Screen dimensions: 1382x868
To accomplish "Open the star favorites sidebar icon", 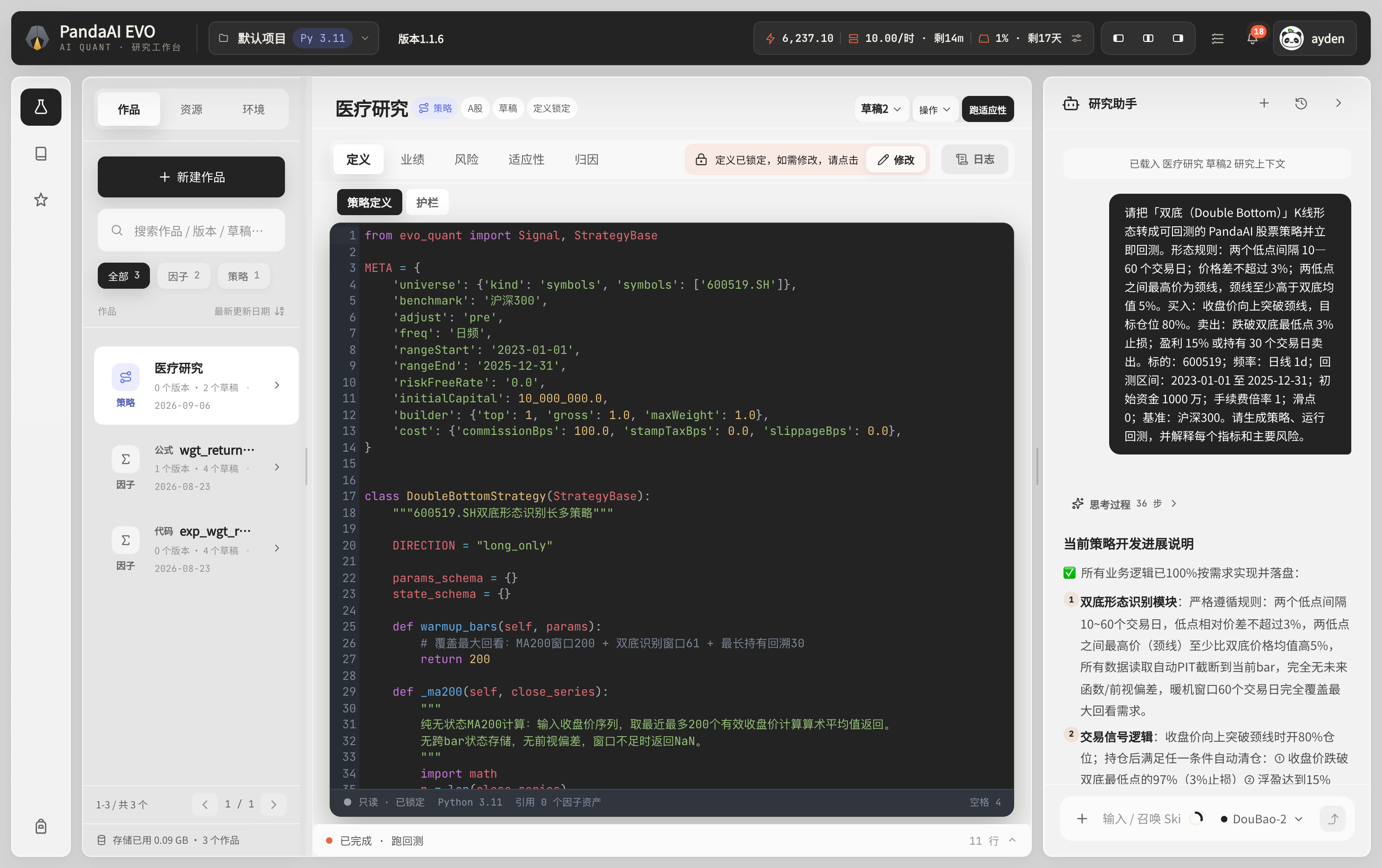I will pyautogui.click(x=41, y=200).
